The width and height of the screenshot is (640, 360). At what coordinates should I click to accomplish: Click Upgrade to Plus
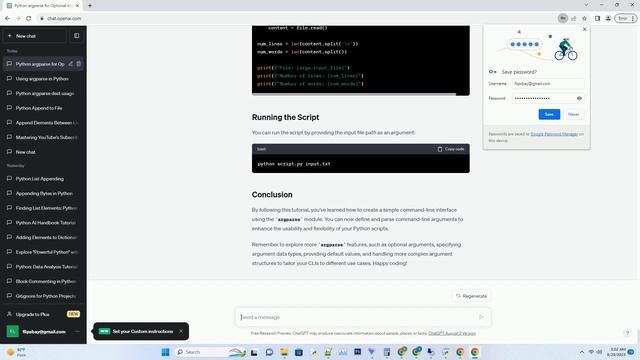[x=43, y=314]
